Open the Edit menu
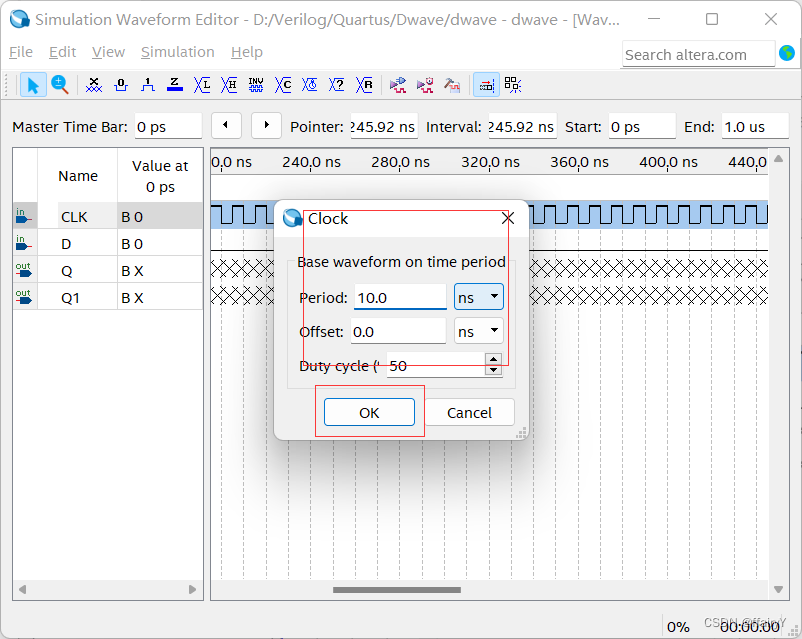The width and height of the screenshot is (802, 639). tap(62, 52)
